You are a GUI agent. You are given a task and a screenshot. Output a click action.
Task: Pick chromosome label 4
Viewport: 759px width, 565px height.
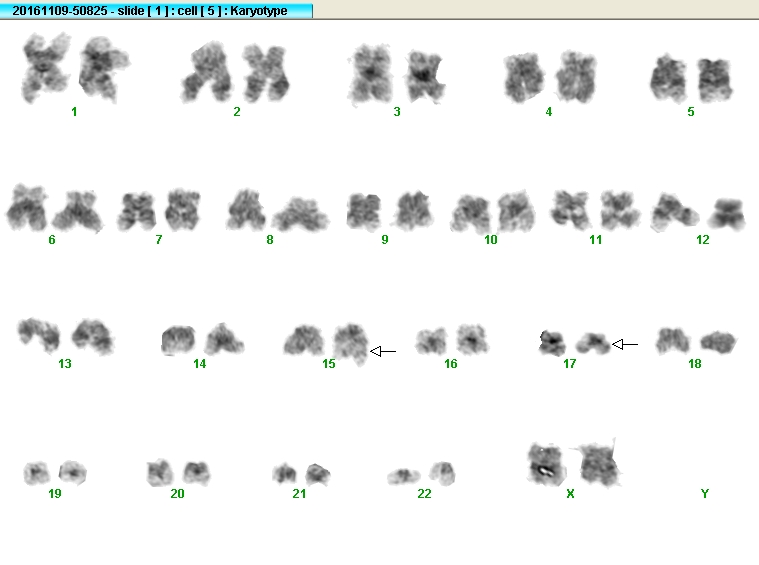coord(548,112)
